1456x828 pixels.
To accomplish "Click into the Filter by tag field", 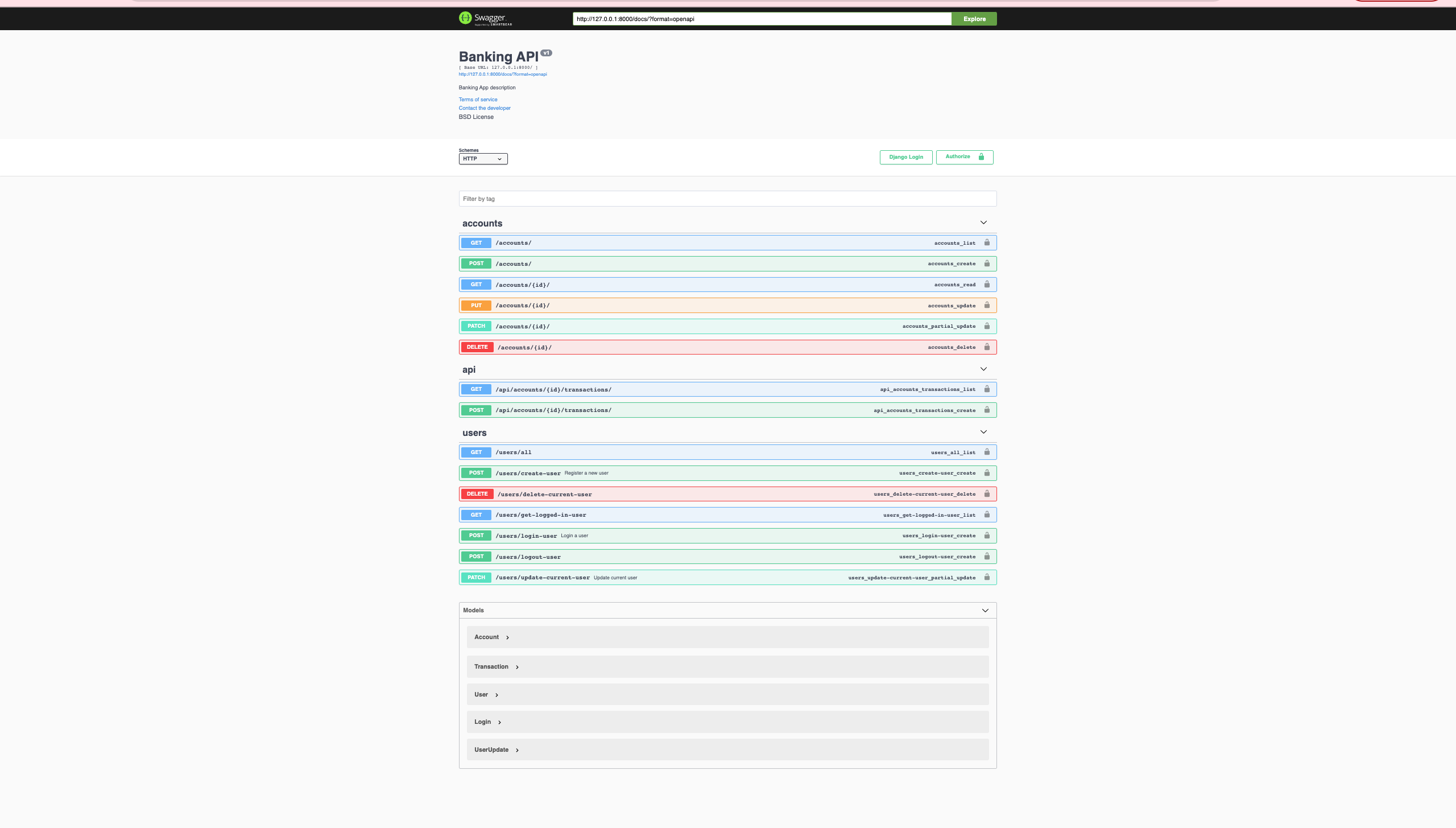I will [727, 199].
